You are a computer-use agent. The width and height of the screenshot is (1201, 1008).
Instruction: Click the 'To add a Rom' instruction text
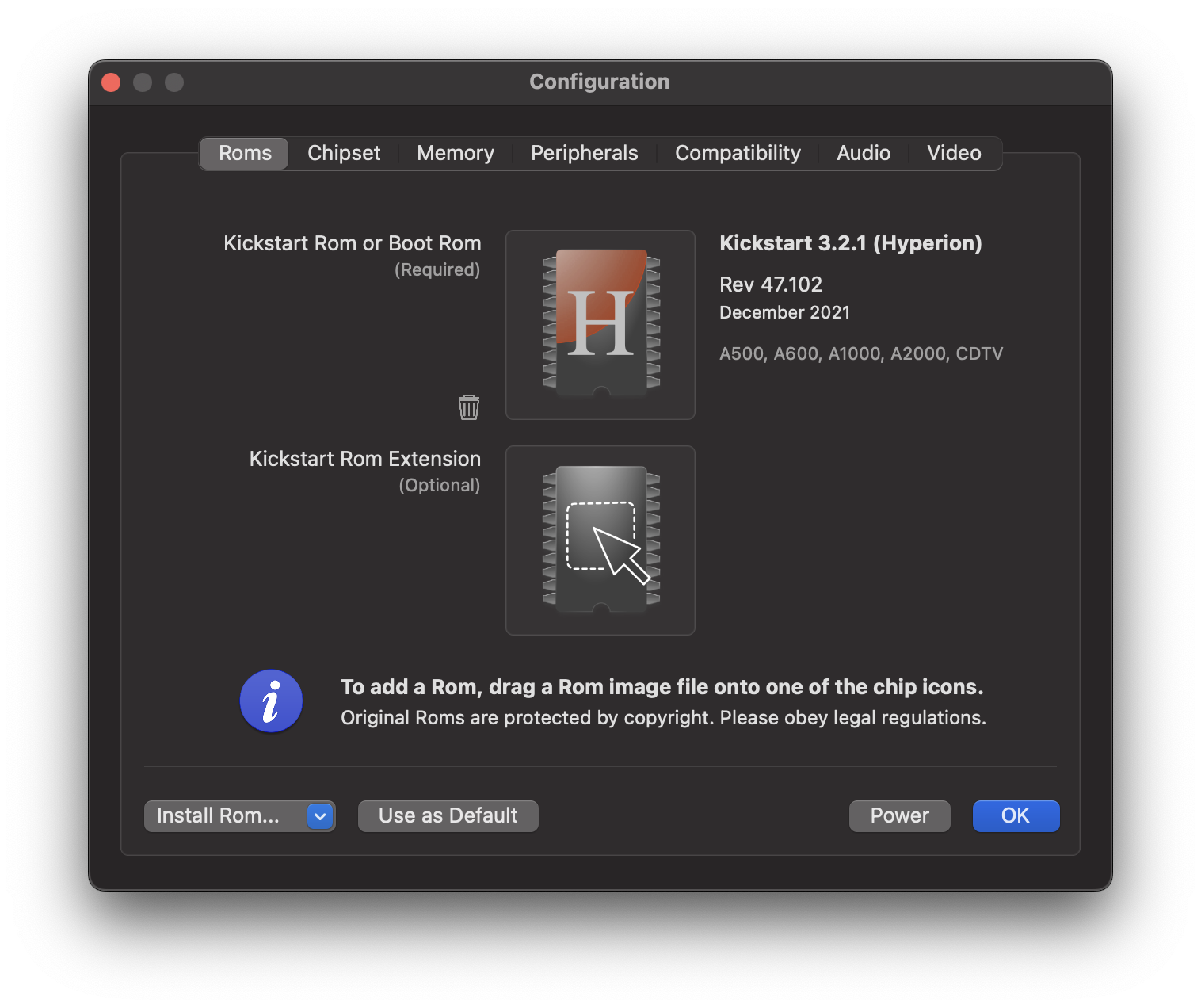tap(662, 687)
